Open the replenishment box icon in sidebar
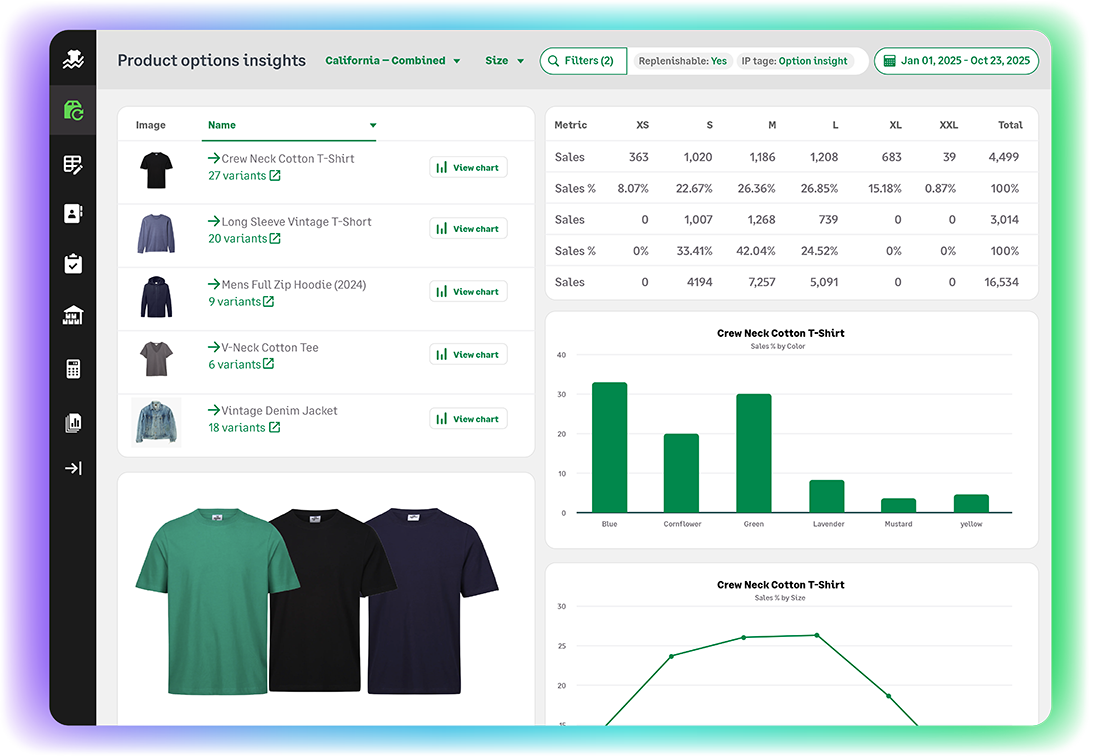The height and width of the screenshot is (756, 1100). [73, 110]
